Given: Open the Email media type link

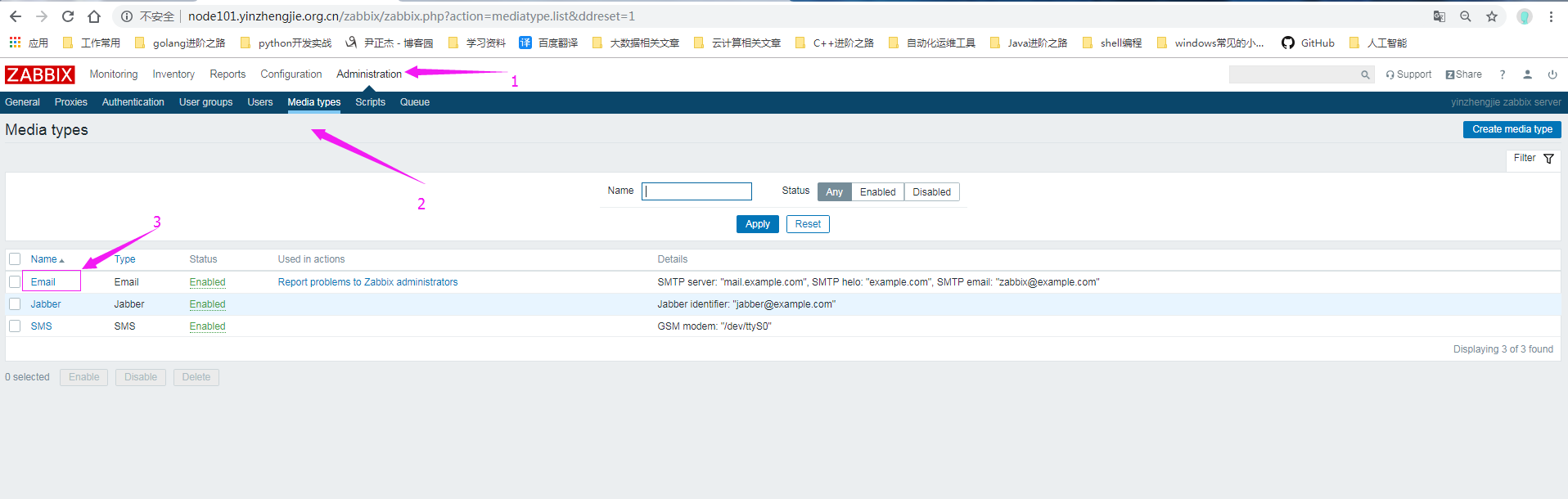Looking at the screenshot, I should click(x=43, y=282).
